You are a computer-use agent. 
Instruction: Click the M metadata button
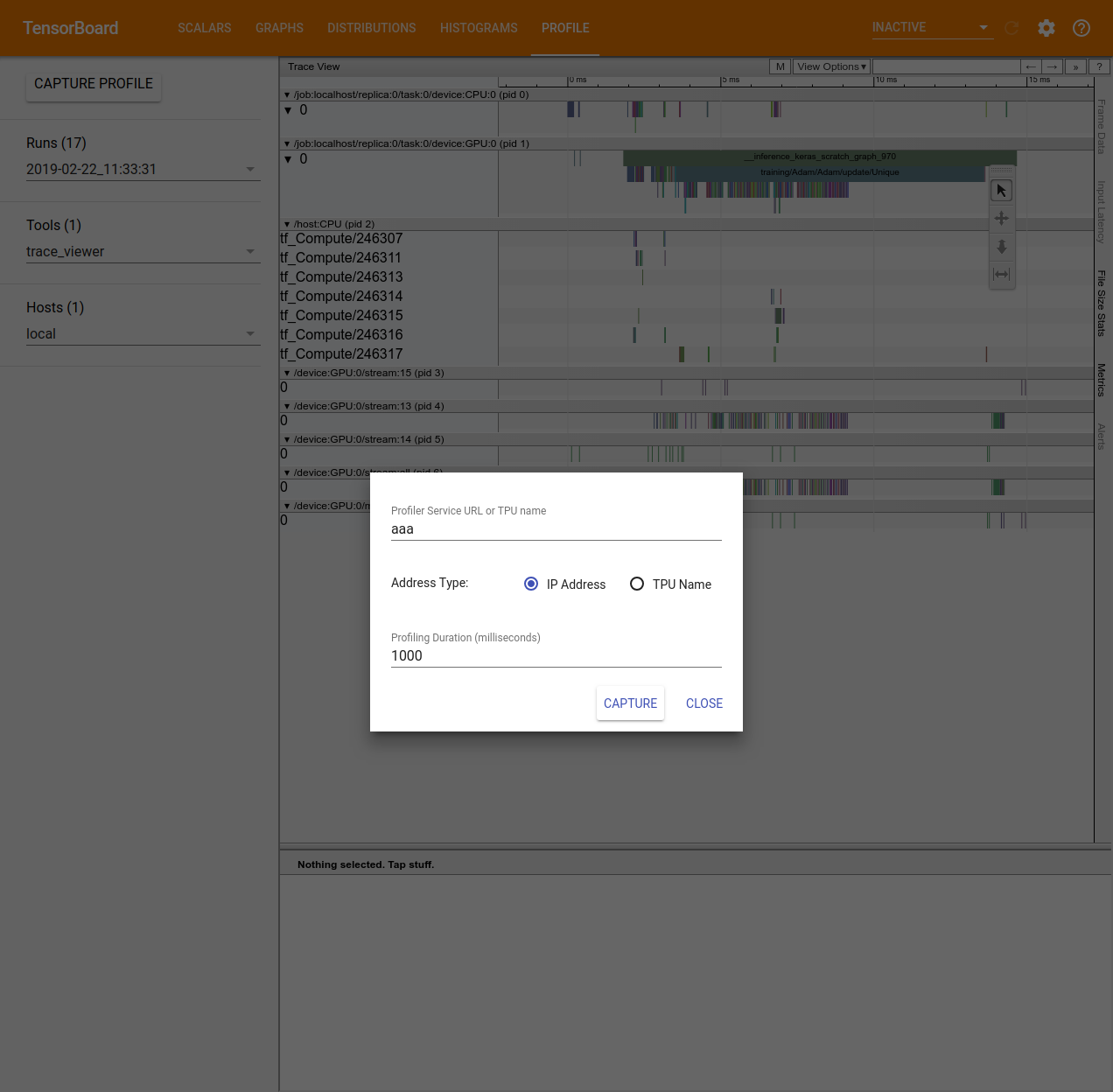(780, 66)
